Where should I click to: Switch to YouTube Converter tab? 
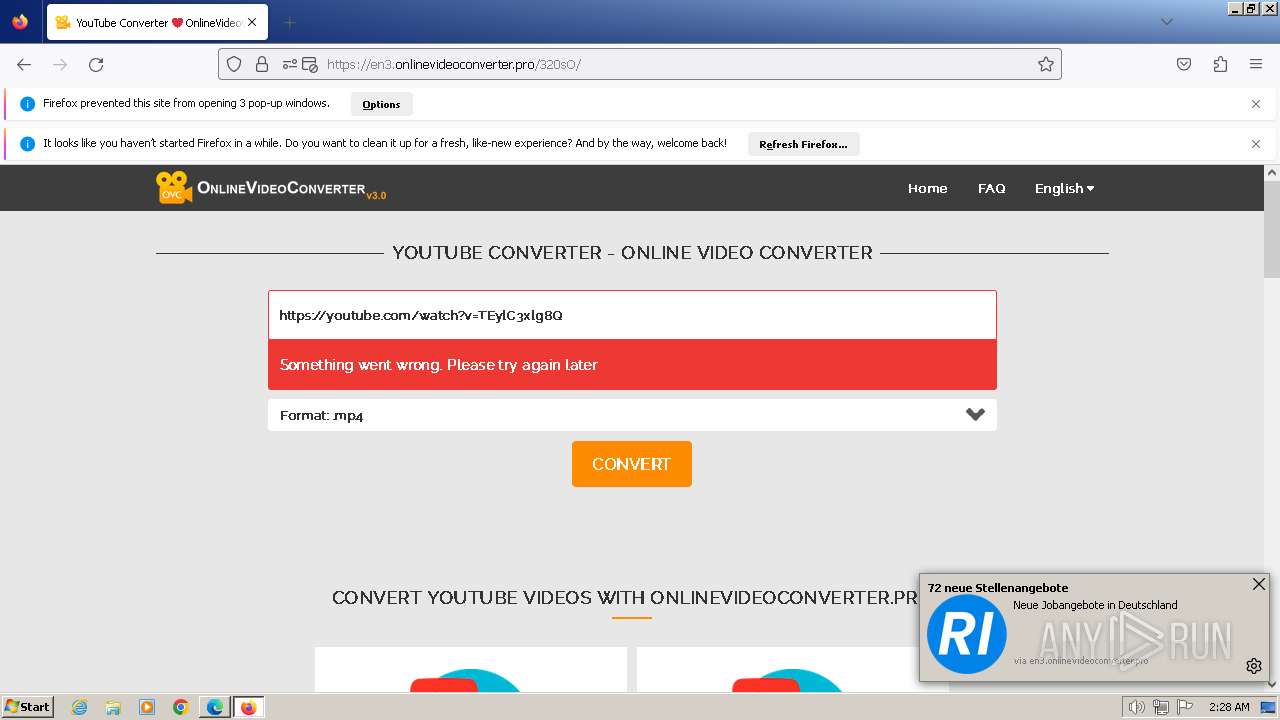pos(158,22)
